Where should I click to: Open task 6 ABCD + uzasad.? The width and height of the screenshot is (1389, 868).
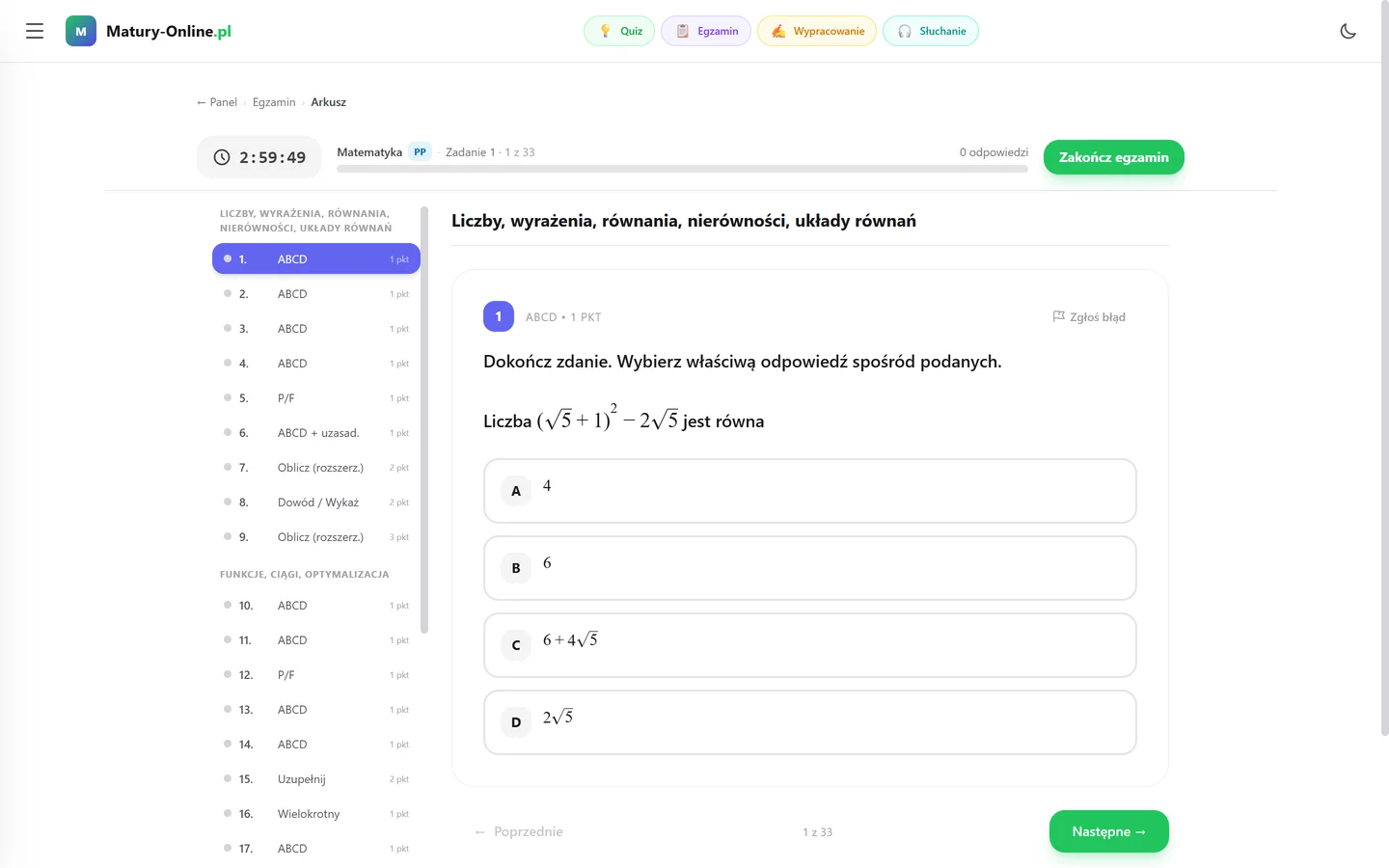pos(316,433)
